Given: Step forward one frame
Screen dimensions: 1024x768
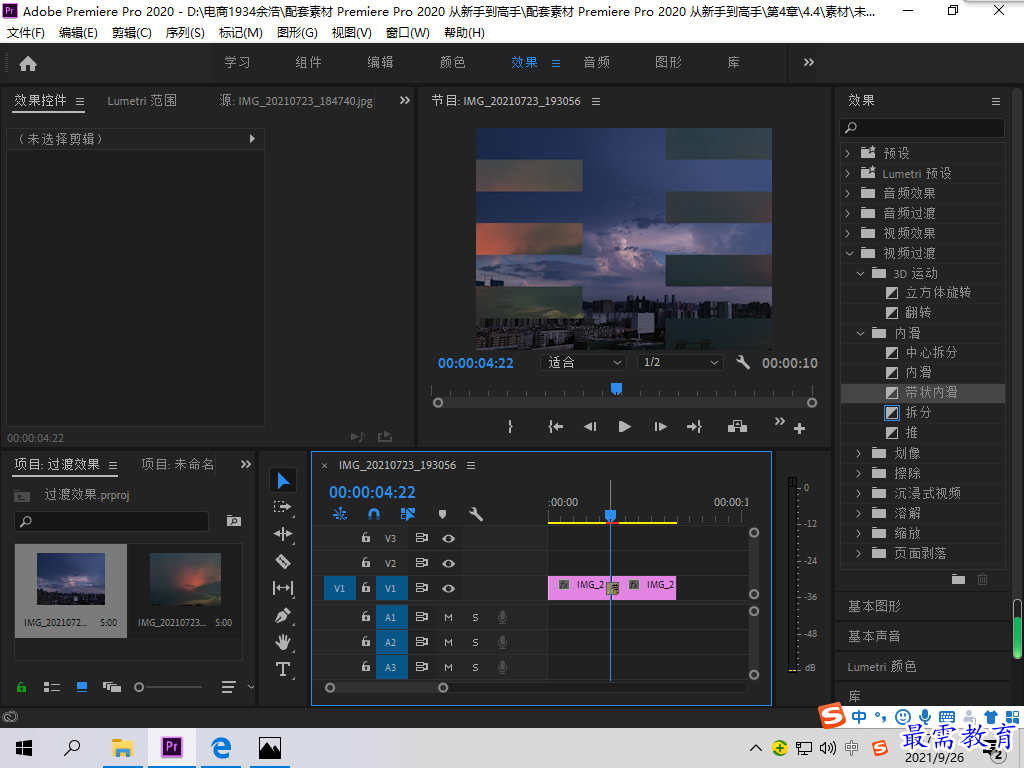Looking at the screenshot, I should pyautogui.click(x=660, y=426).
